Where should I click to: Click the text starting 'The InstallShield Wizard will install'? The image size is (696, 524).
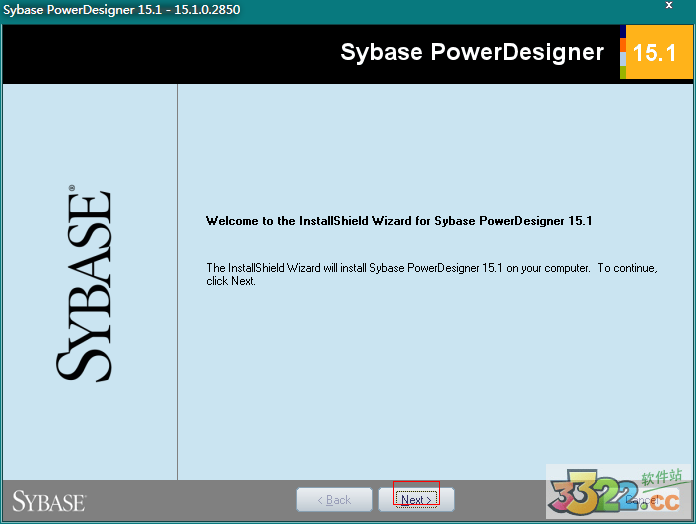coord(431,274)
